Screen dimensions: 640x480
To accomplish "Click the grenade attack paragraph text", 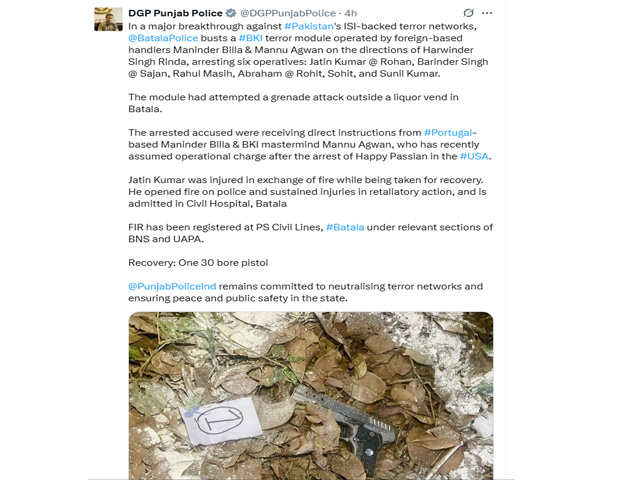I will point(293,103).
